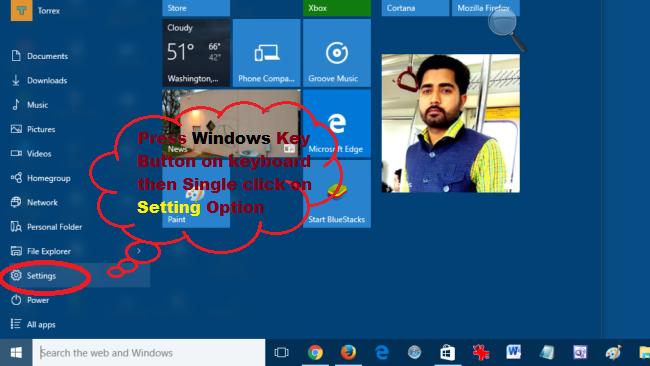This screenshot has width=650, height=366.
Task: Open the Store tile
Action: click(196, 8)
